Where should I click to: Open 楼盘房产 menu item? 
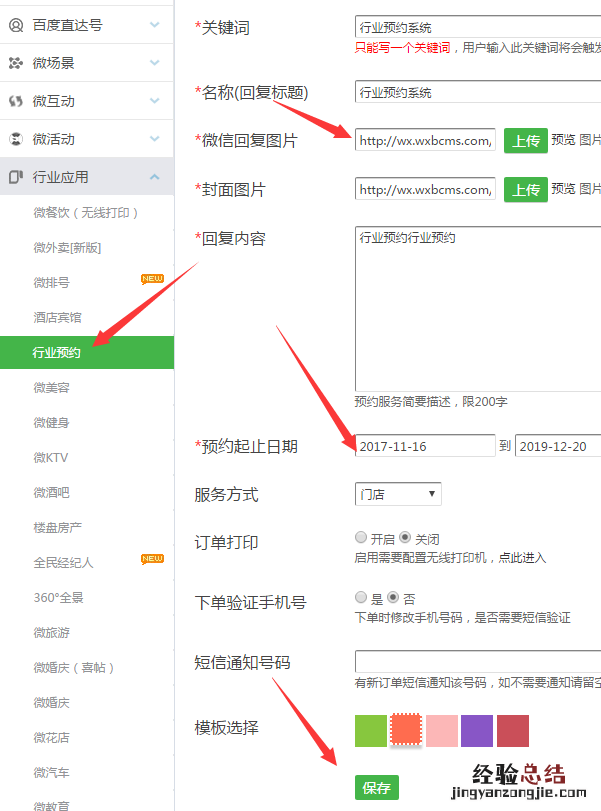click(57, 528)
